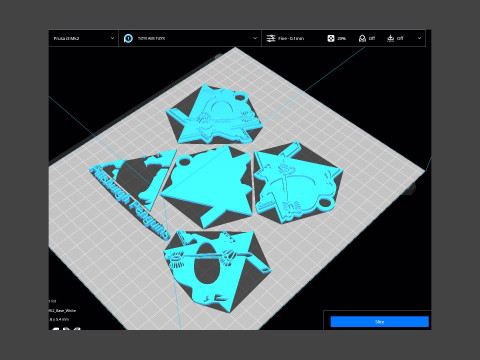The width and height of the screenshot is (480, 360).
Task: Click the infill density icon showing 20%
Action: coord(331,38)
